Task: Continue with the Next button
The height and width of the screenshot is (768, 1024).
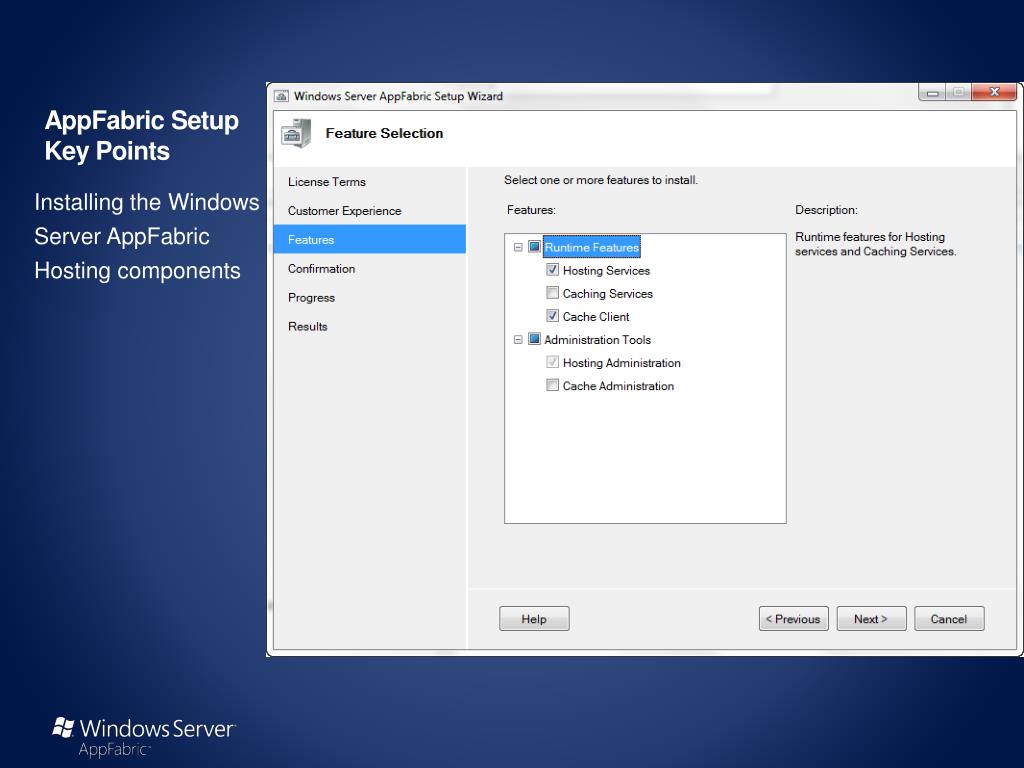Action: tap(871, 618)
